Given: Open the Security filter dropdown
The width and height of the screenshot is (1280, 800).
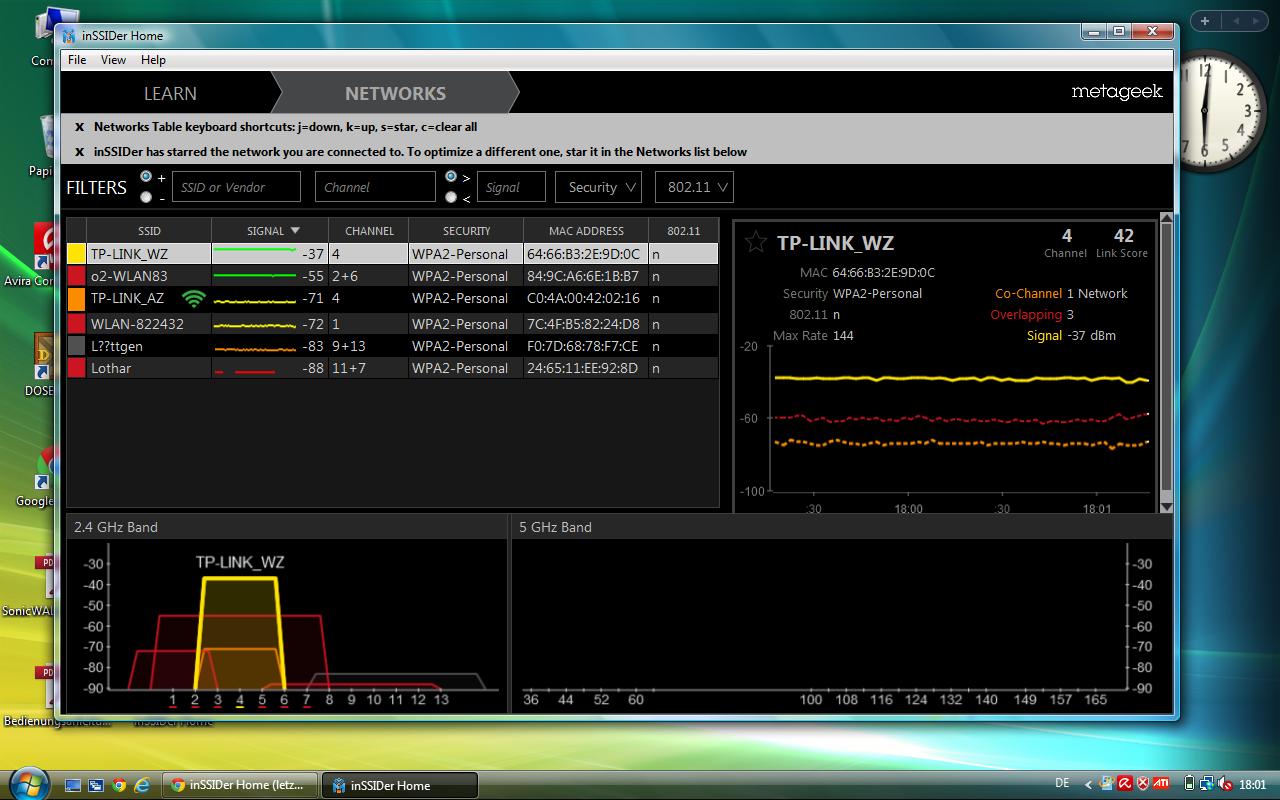Looking at the screenshot, I should [x=598, y=187].
